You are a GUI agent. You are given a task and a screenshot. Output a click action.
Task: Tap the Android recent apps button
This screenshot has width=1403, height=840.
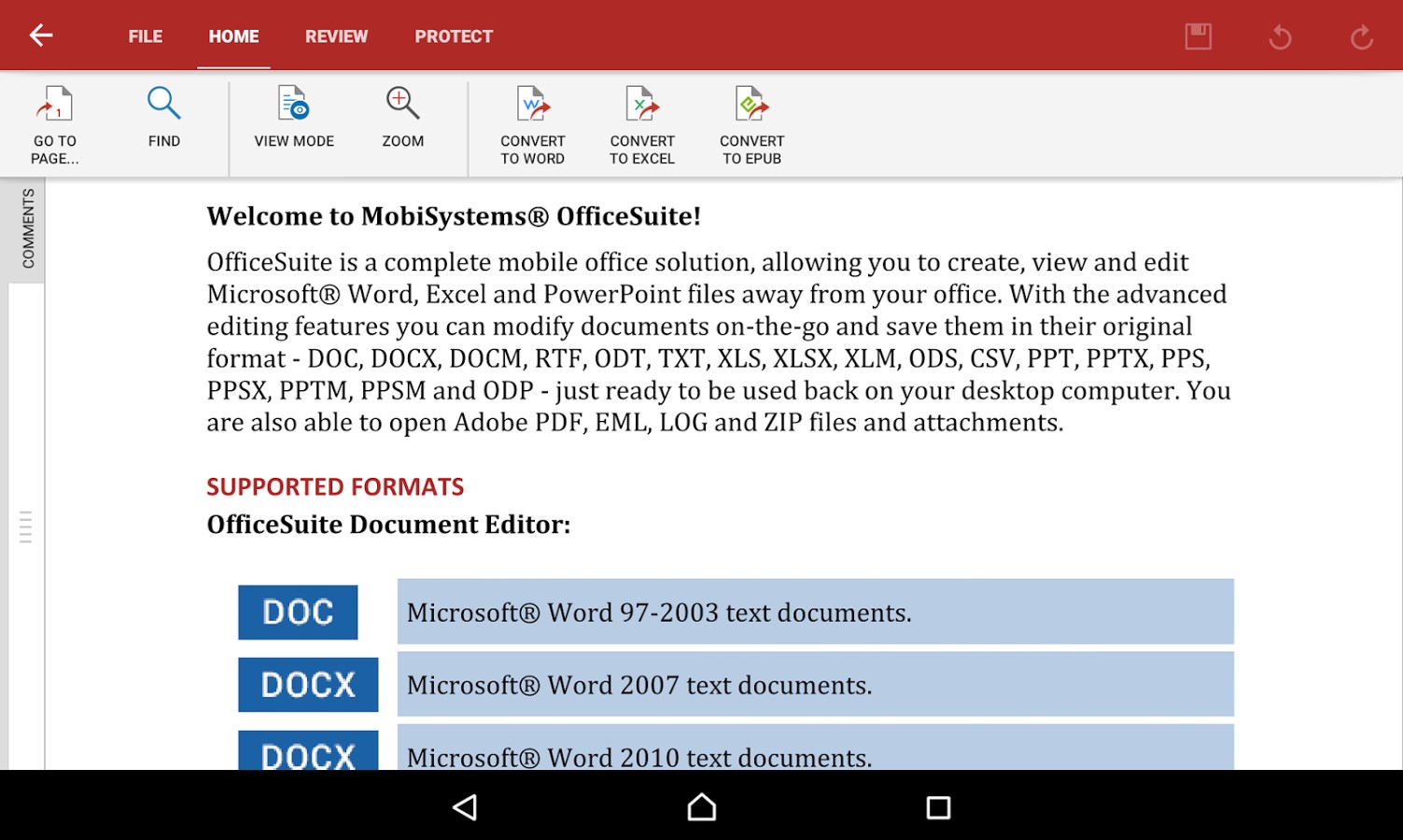(x=938, y=806)
